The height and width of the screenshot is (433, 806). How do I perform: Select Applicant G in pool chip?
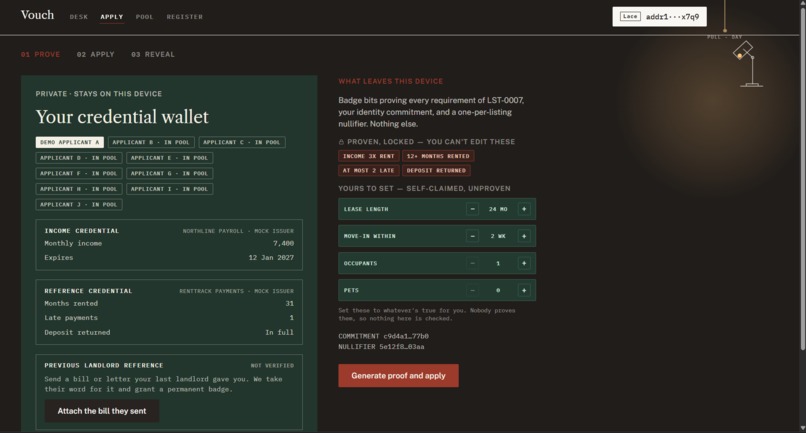169,173
